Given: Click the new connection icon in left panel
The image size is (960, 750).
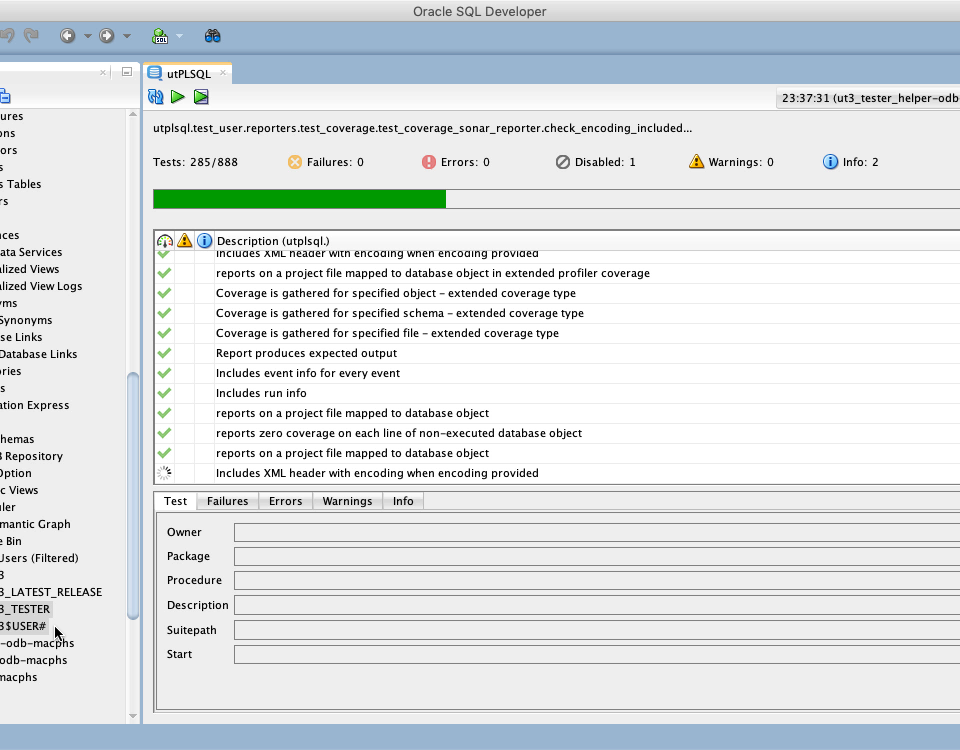Looking at the screenshot, I should click(5, 96).
